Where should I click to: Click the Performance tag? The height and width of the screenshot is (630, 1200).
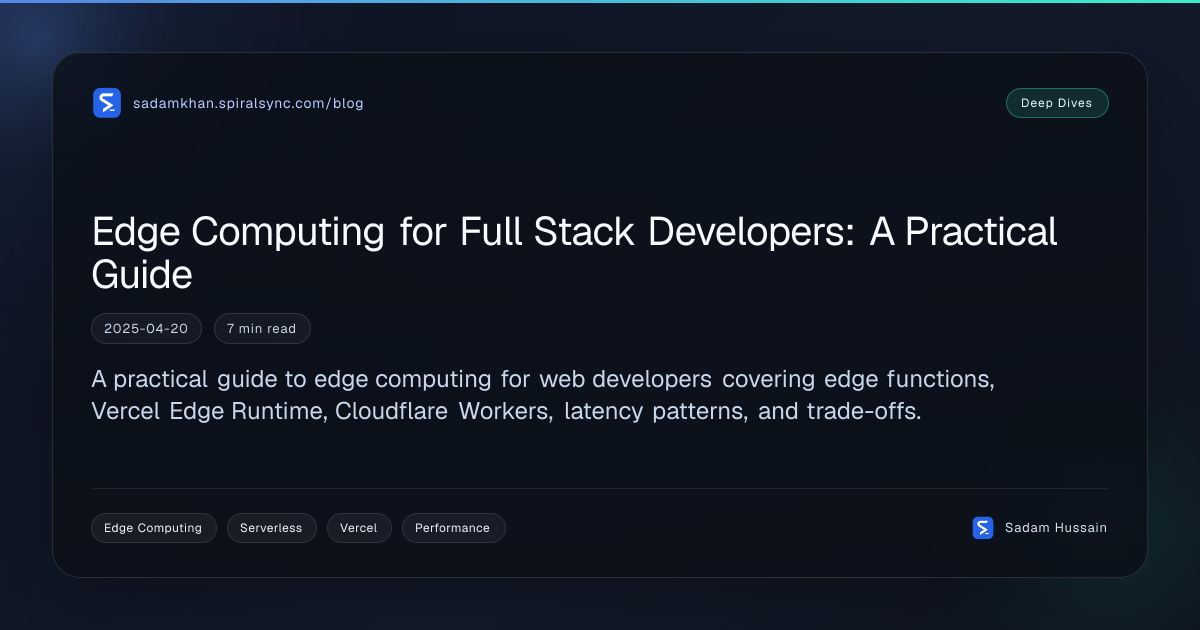[453, 528]
